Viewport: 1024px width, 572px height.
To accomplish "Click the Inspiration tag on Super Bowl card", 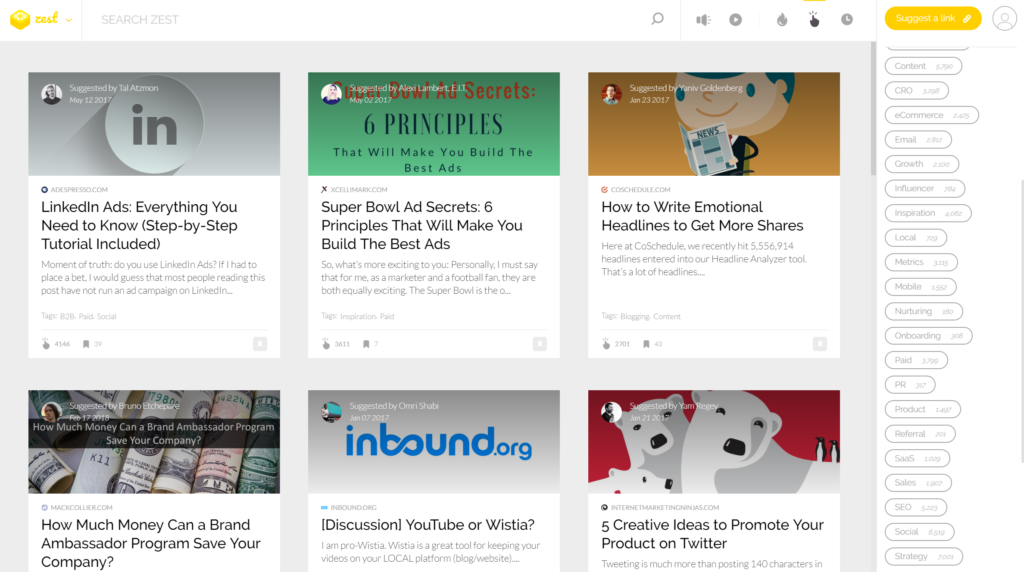I will 358,317.
